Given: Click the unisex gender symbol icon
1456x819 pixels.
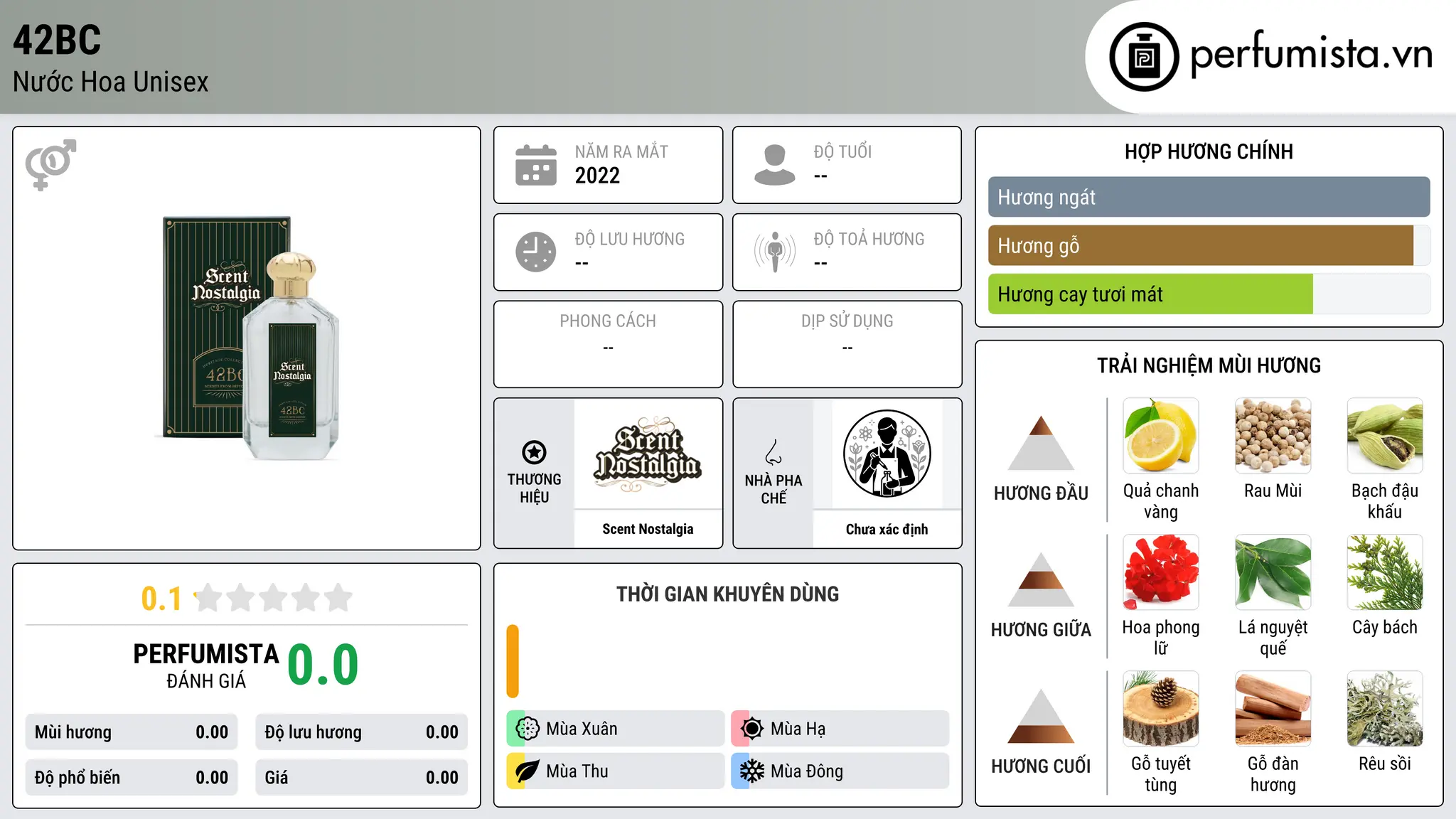Looking at the screenshot, I should click(50, 164).
